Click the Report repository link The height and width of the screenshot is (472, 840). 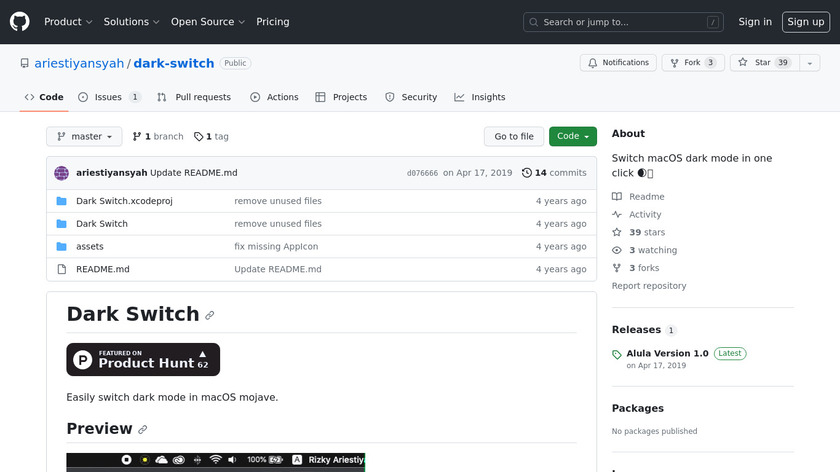(649, 286)
